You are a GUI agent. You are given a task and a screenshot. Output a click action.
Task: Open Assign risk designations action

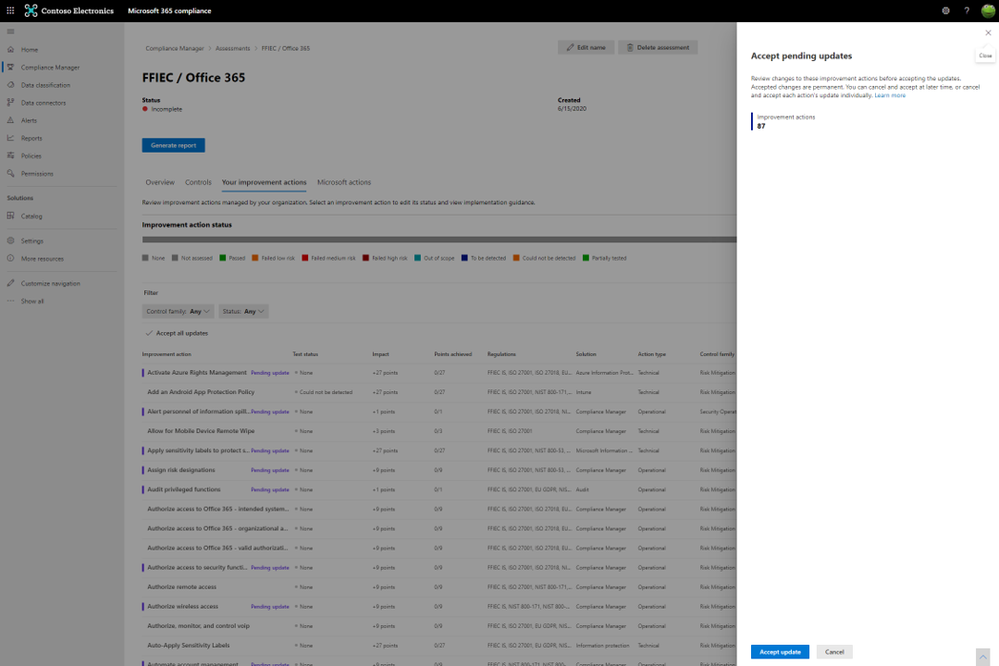[x=181, y=470]
